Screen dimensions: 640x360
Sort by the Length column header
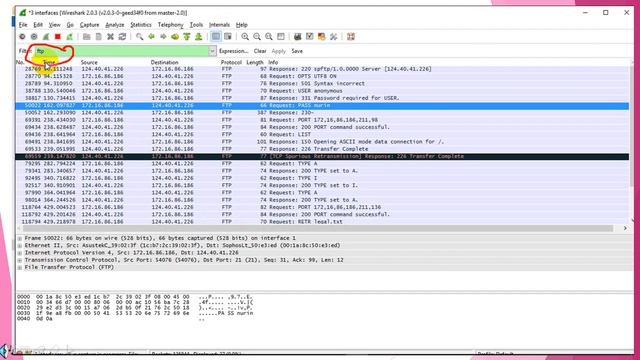[255, 62]
